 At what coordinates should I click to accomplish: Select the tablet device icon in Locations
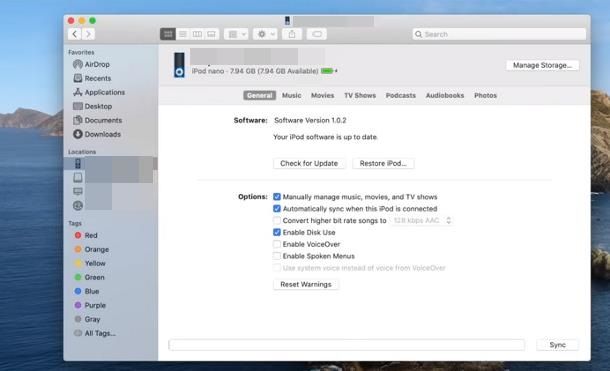(x=78, y=177)
